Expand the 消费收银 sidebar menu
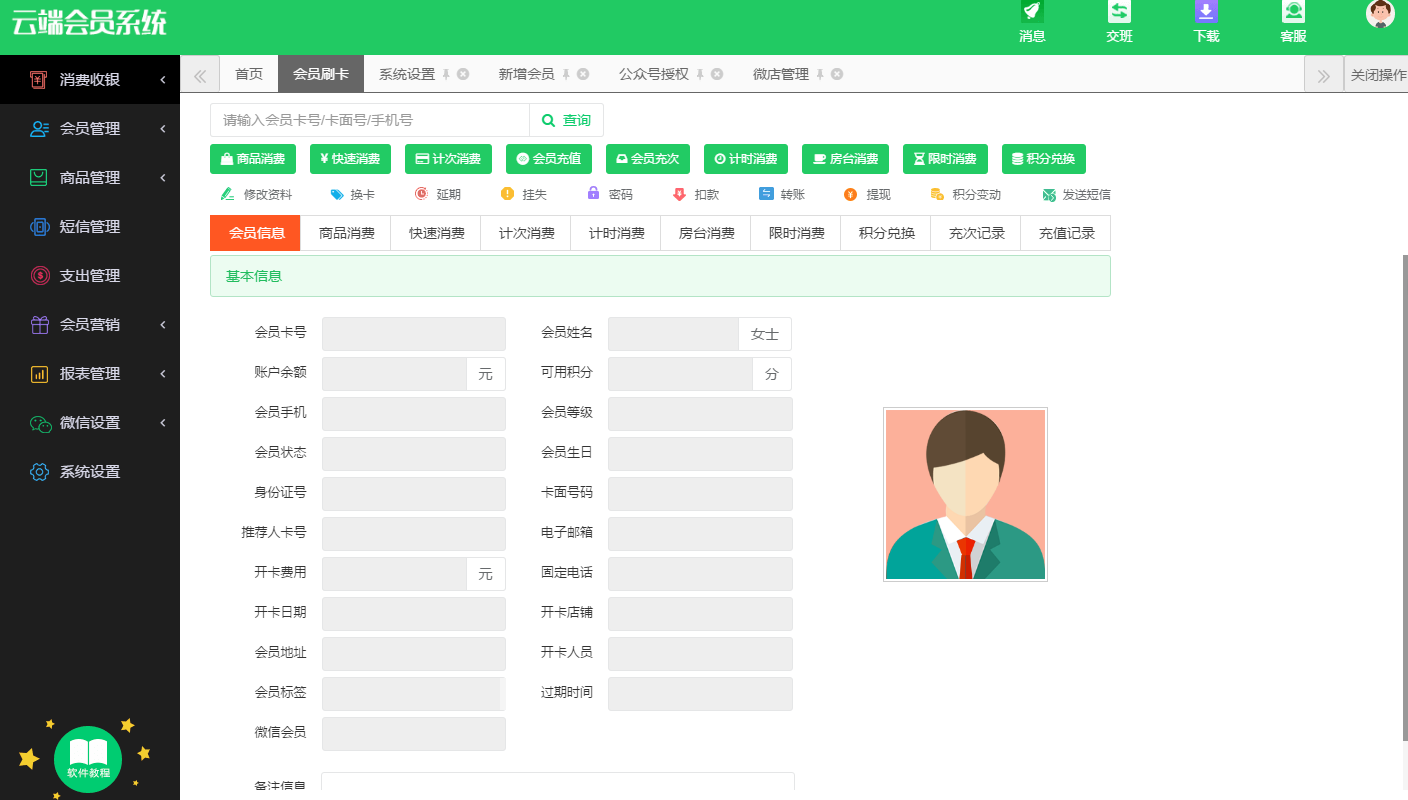 point(90,79)
